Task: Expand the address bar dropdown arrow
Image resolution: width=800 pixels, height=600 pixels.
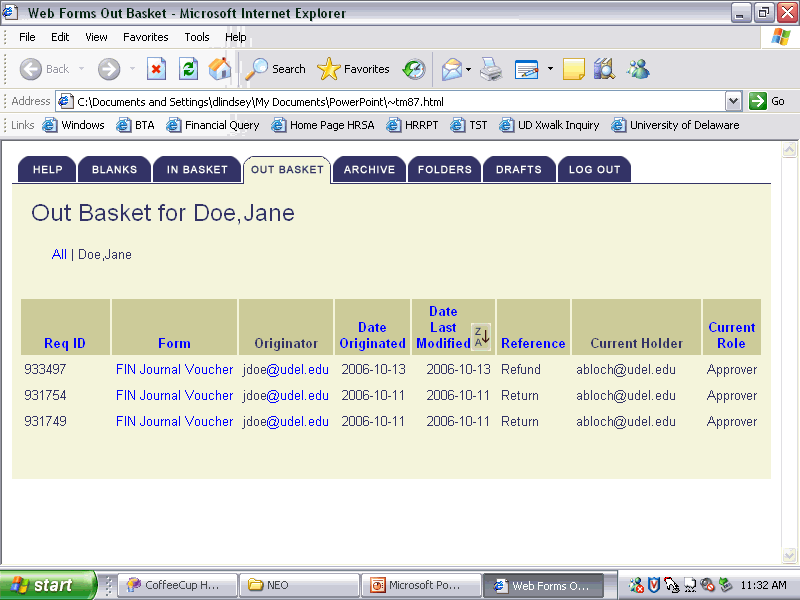Action: (x=733, y=101)
